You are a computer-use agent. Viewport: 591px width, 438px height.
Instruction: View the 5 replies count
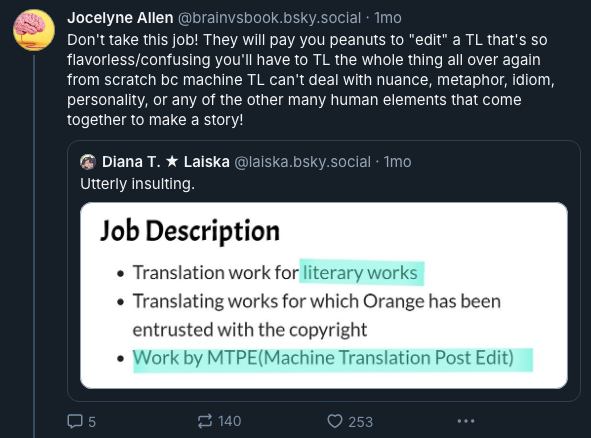pos(92,422)
